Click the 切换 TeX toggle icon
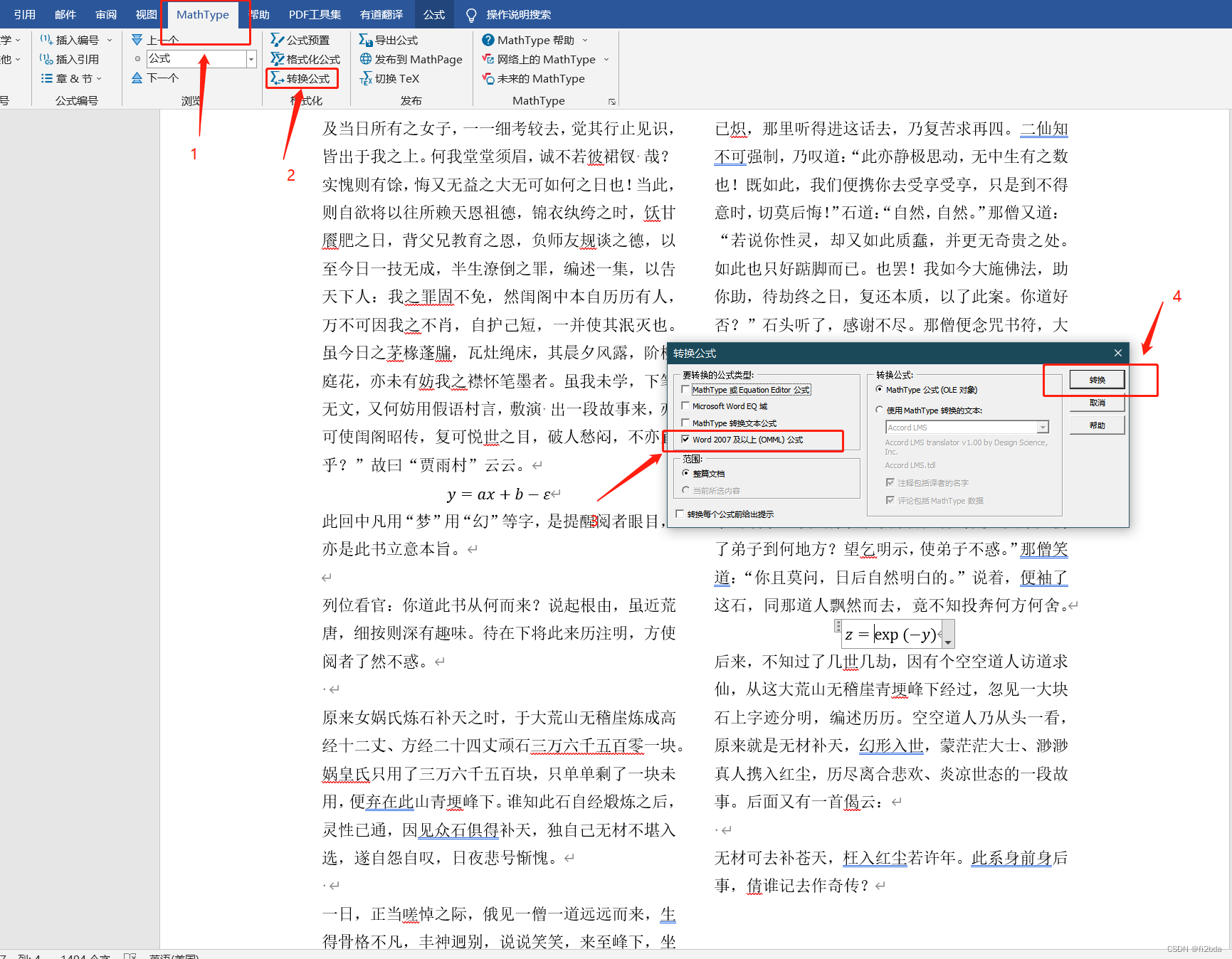1232x959 pixels. pos(366,78)
